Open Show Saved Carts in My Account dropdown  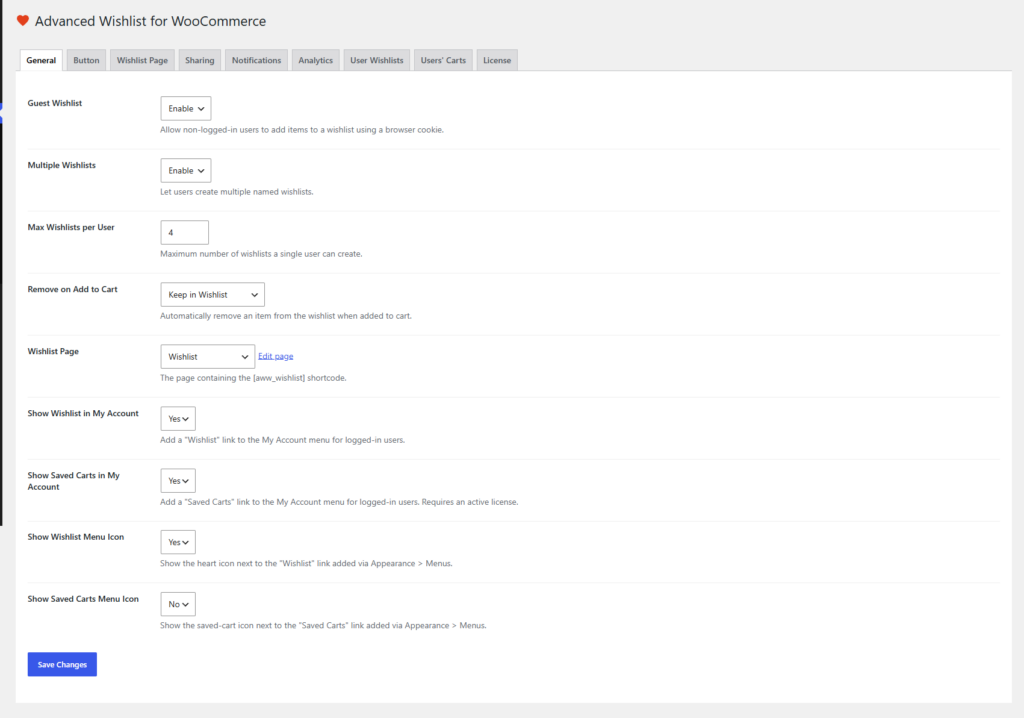[178, 481]
